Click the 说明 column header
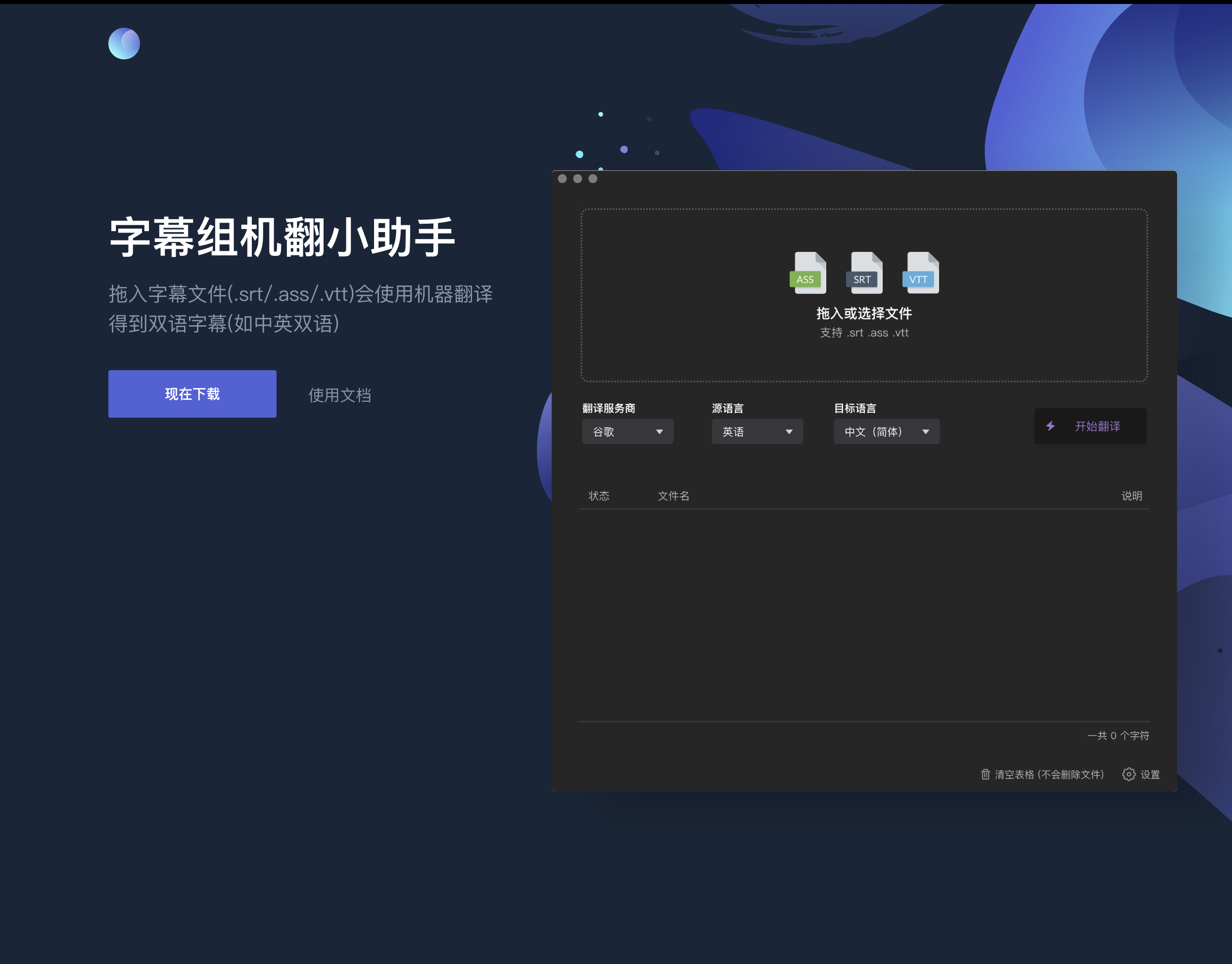Image resolution: width=1232 pixels, height=964 pixels. (1131, 495)
